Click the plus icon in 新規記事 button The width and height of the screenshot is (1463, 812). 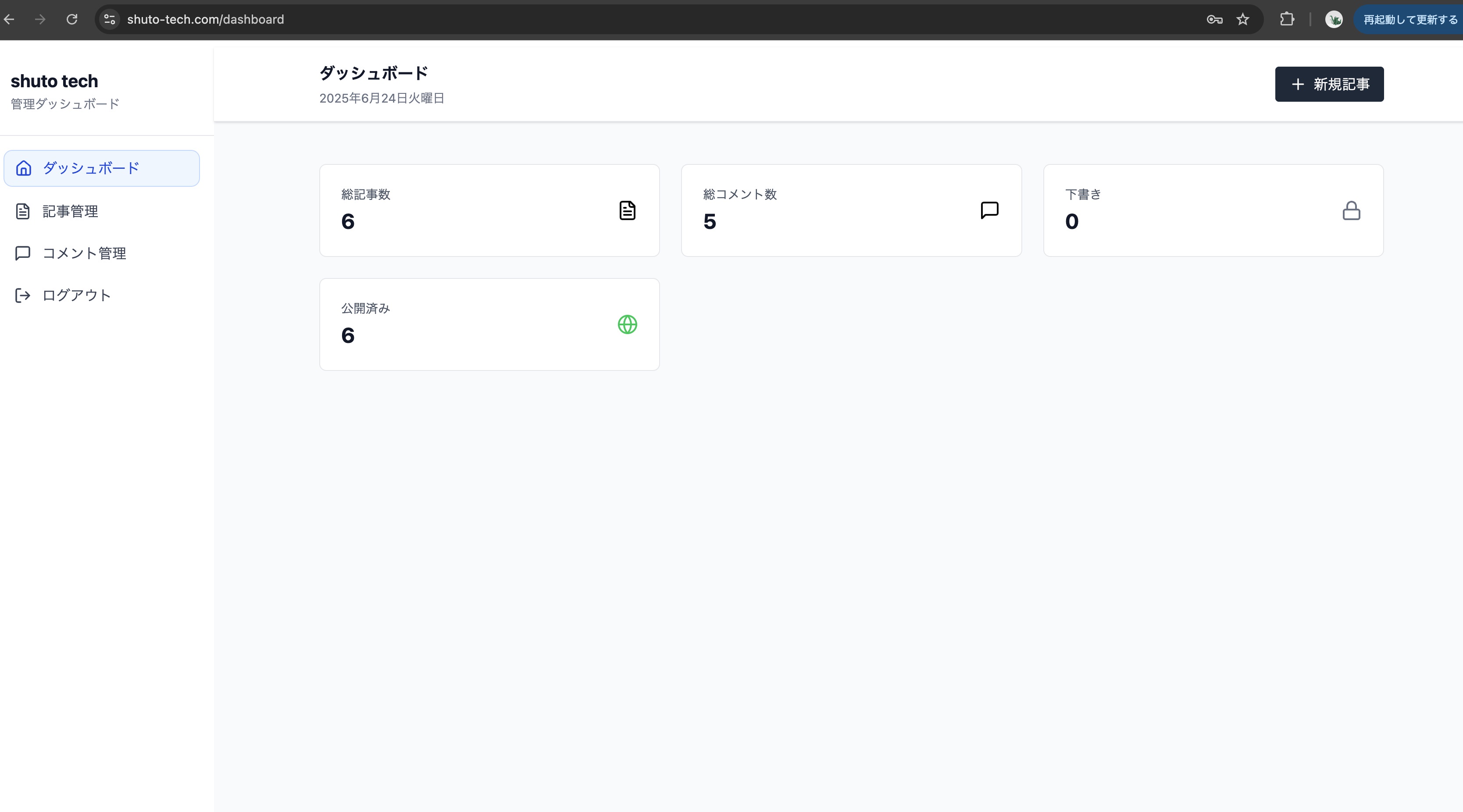(x=1297, y=85)
